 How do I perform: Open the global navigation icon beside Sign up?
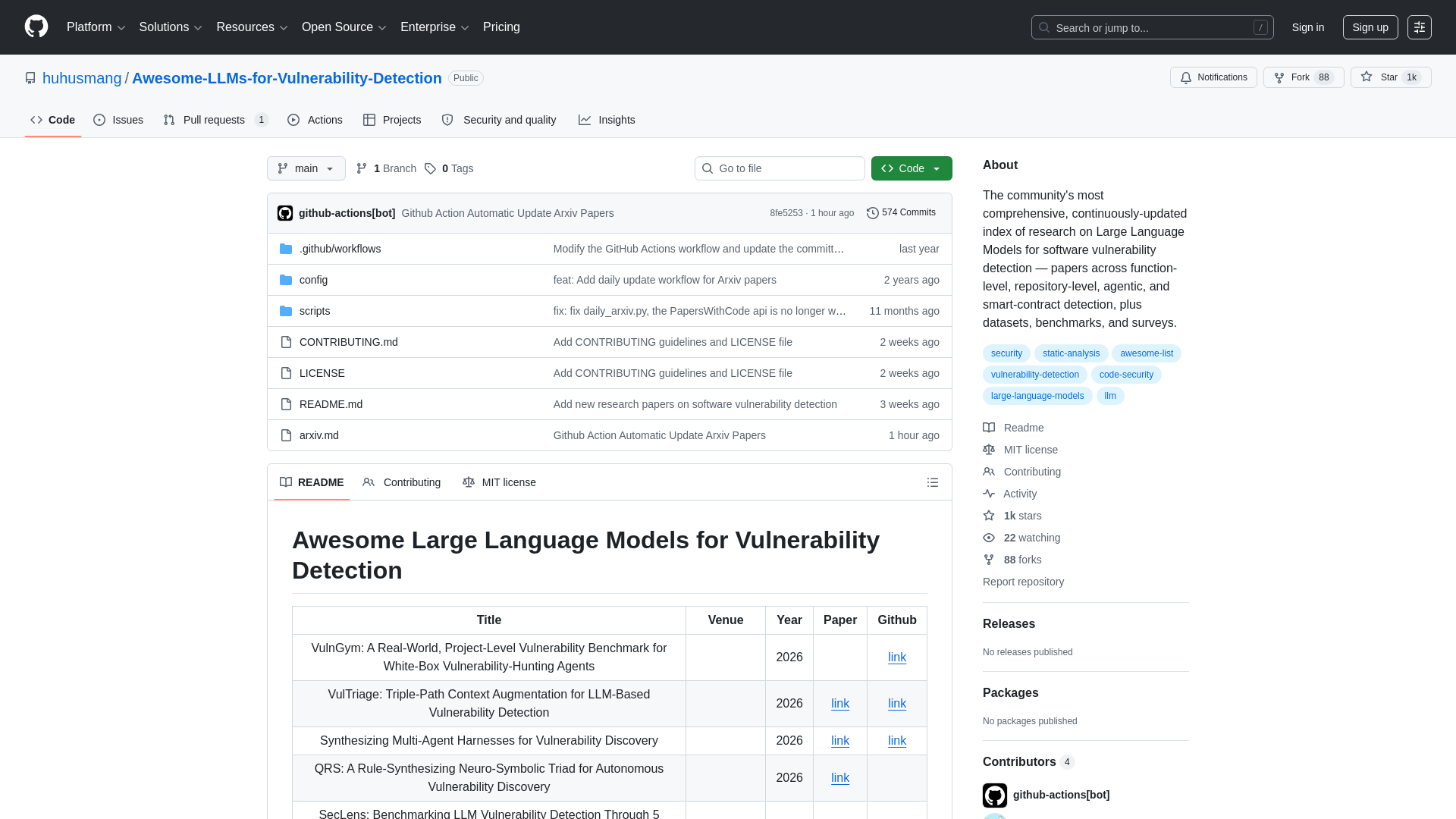[1420, 27]
